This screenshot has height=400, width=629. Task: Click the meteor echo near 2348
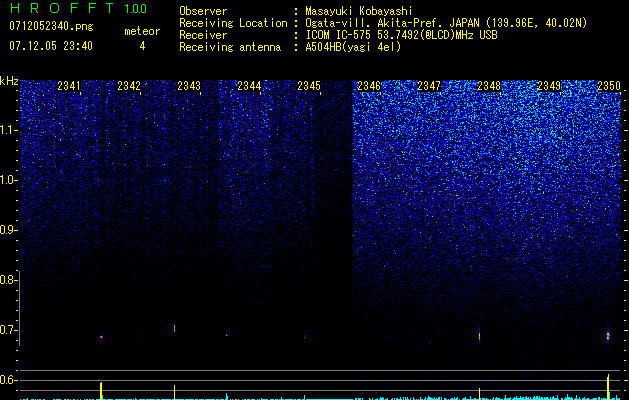point(479,335)
